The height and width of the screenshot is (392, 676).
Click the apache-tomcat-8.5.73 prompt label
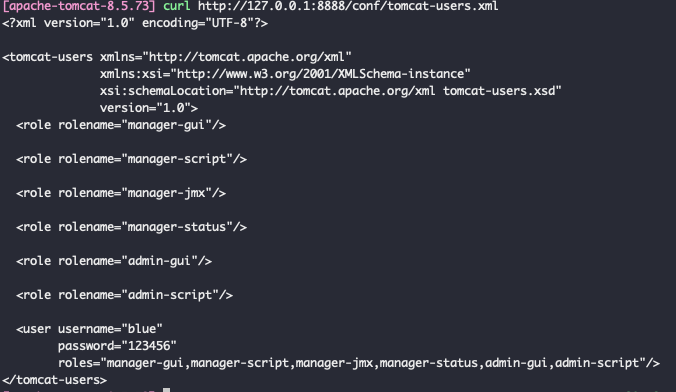[79, 6]
